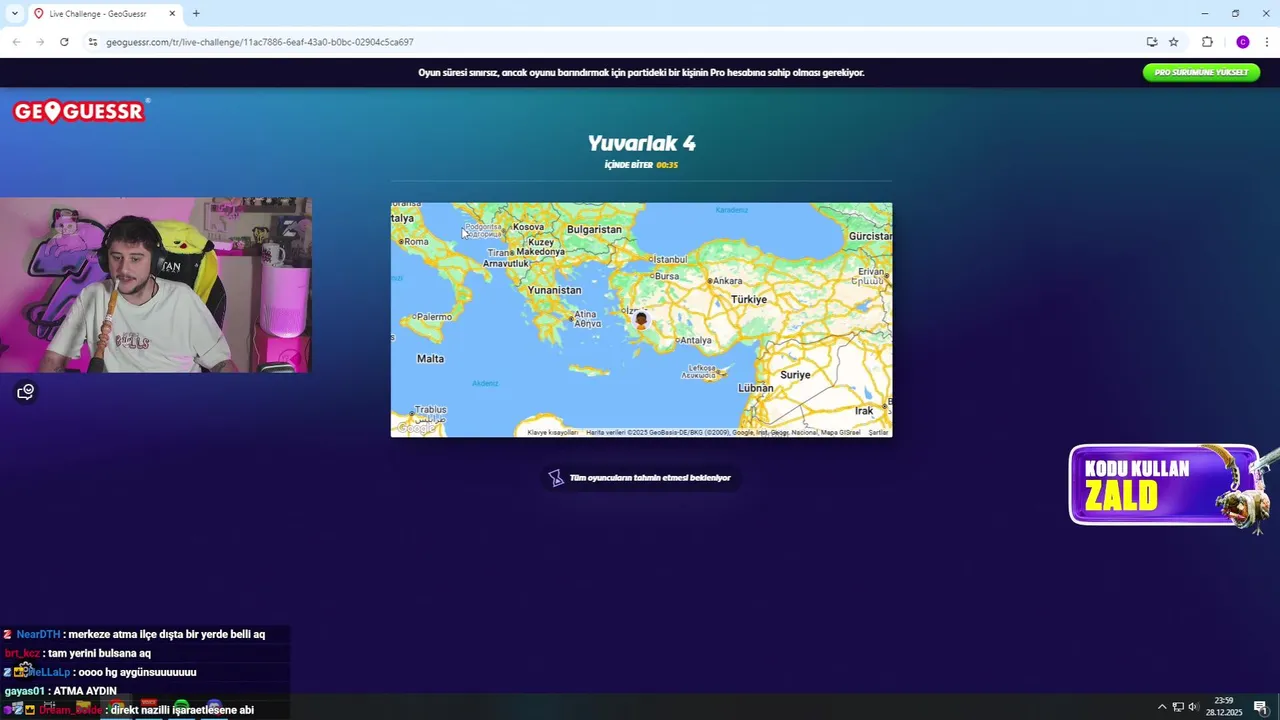Click the Antalya label on the map
This screenshot has width=1280, height=720.
696,340
